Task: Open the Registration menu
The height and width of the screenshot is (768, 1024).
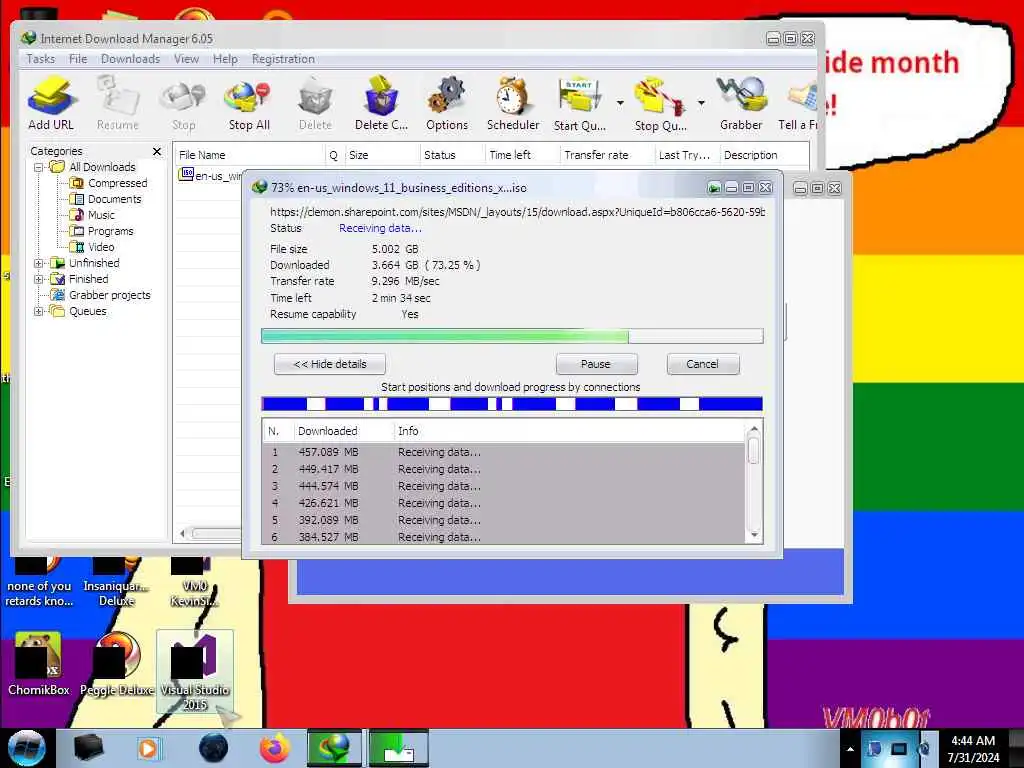Action: 283,59
